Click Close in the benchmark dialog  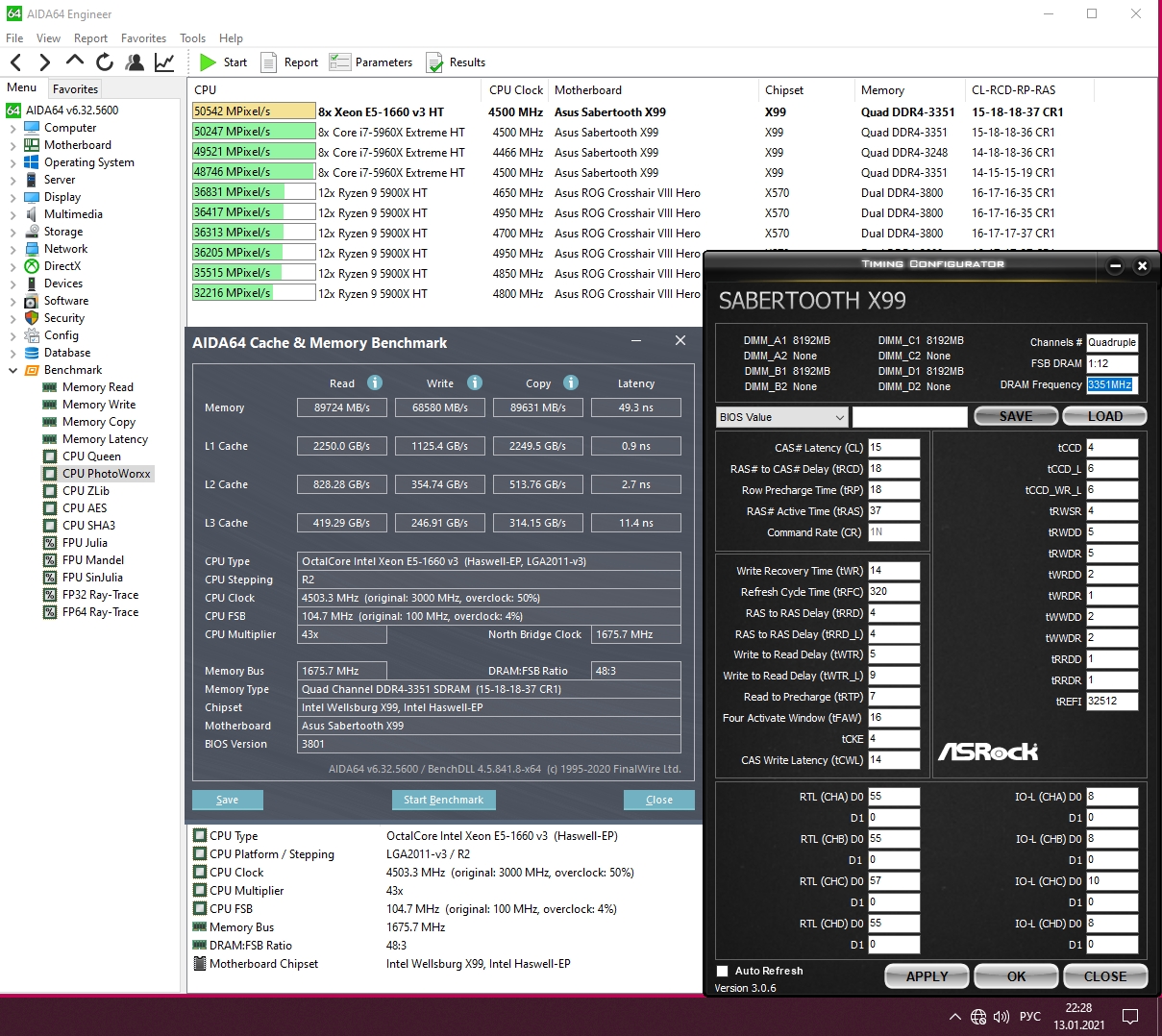pyautogui.click(x=659, y=800)
